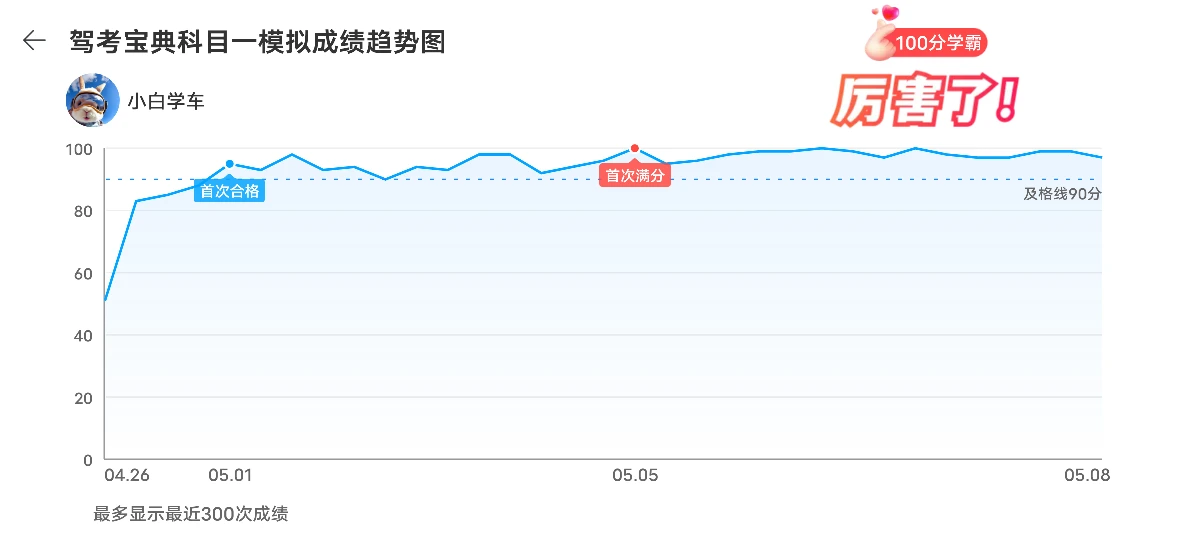The image size is (1200, 540).
Task: Select the 首次合格 marker label
Action: [229, 191]
